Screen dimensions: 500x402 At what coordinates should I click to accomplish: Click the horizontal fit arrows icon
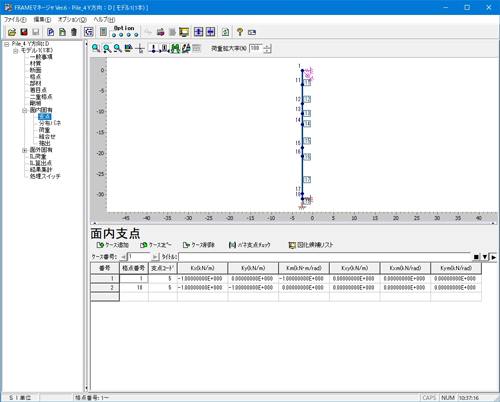point(210,32)
